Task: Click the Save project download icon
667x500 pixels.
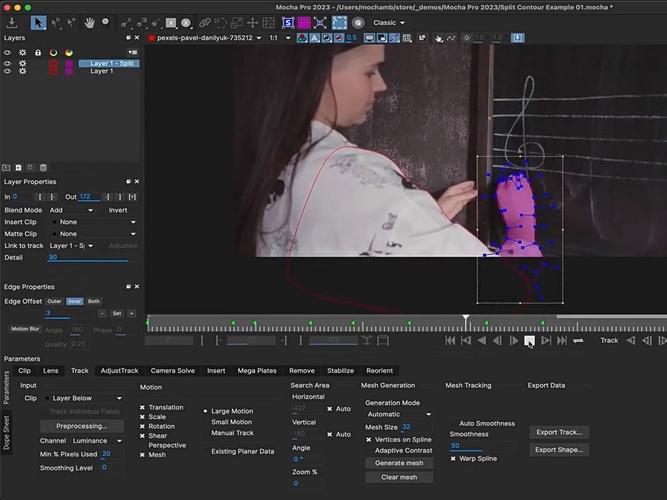Action: [x=12, y=23]
